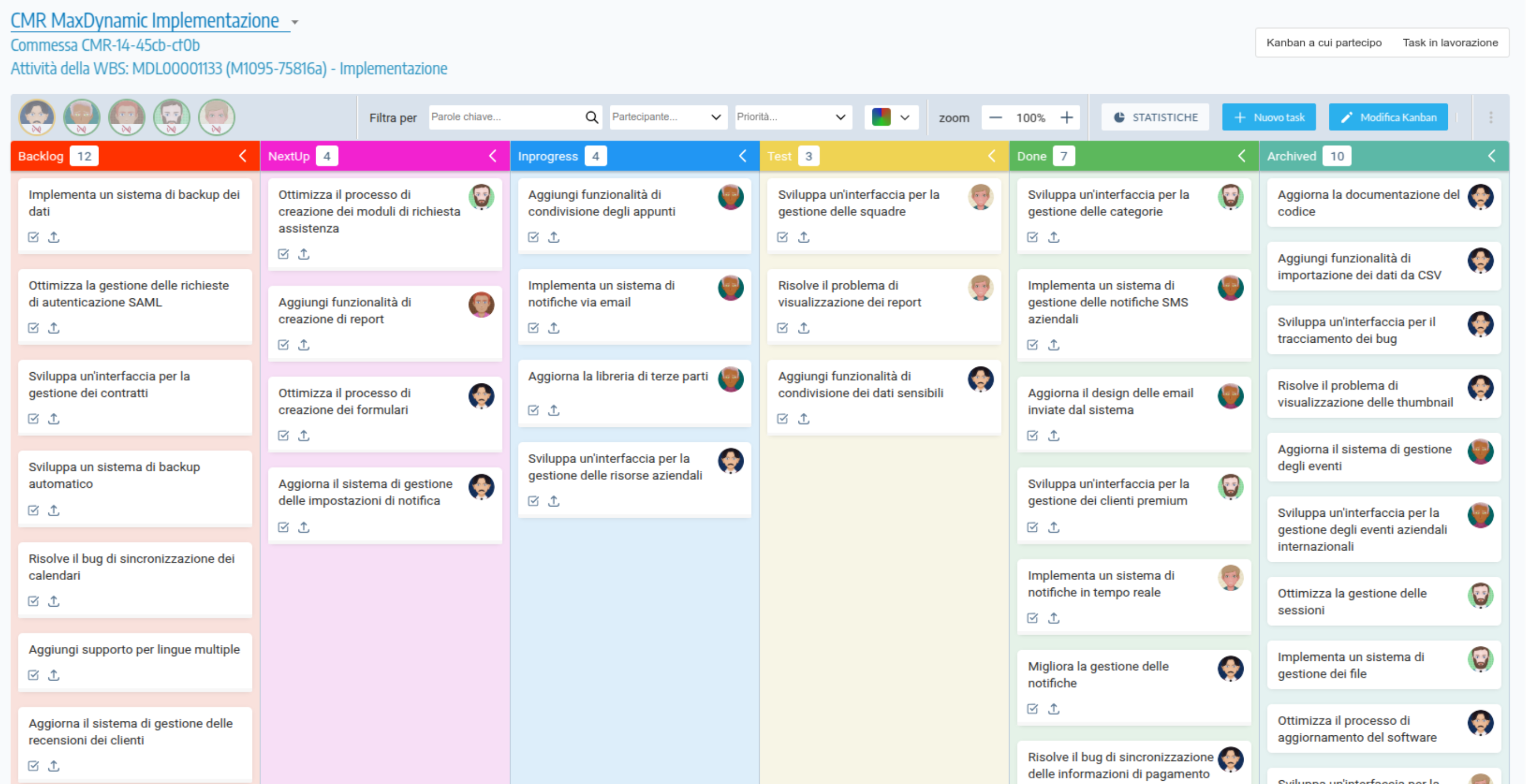Click the Archived column header label

(1291, 156)
